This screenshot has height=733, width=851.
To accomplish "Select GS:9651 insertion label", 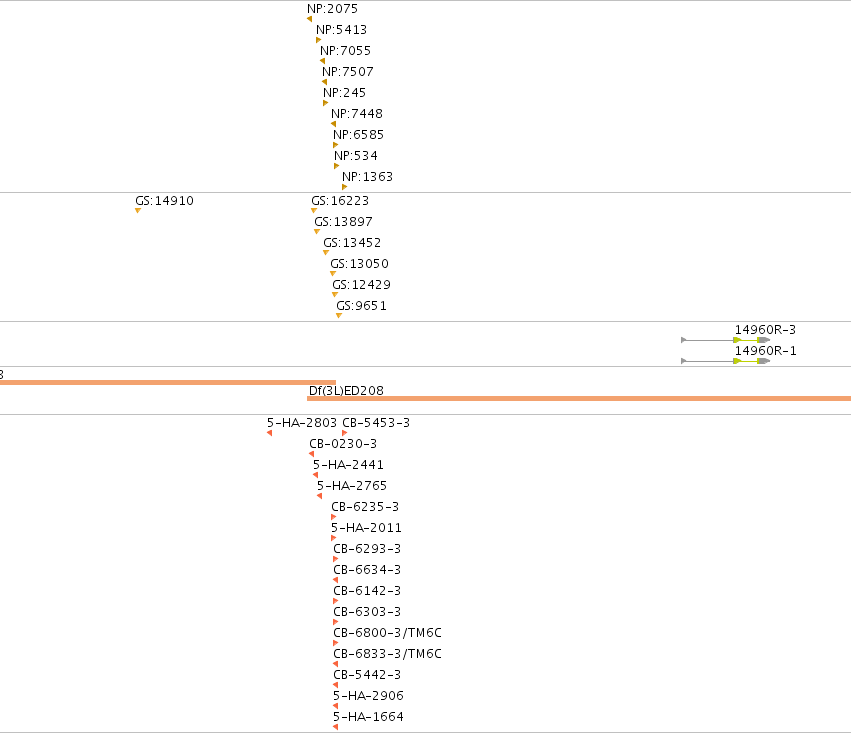I will click(x=361, y=306).
